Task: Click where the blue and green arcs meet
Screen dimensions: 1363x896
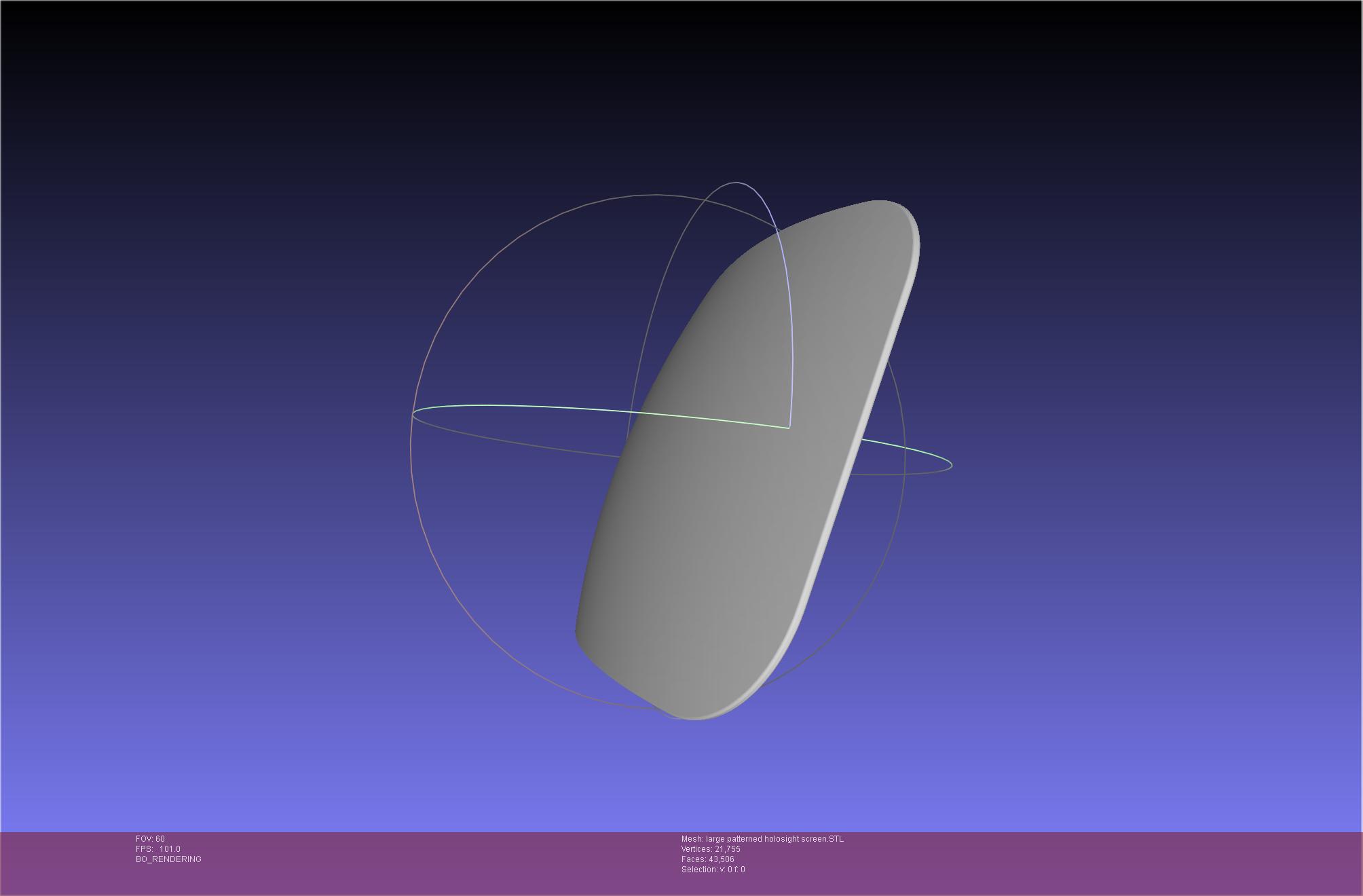Action: click(x=789, y=428)
